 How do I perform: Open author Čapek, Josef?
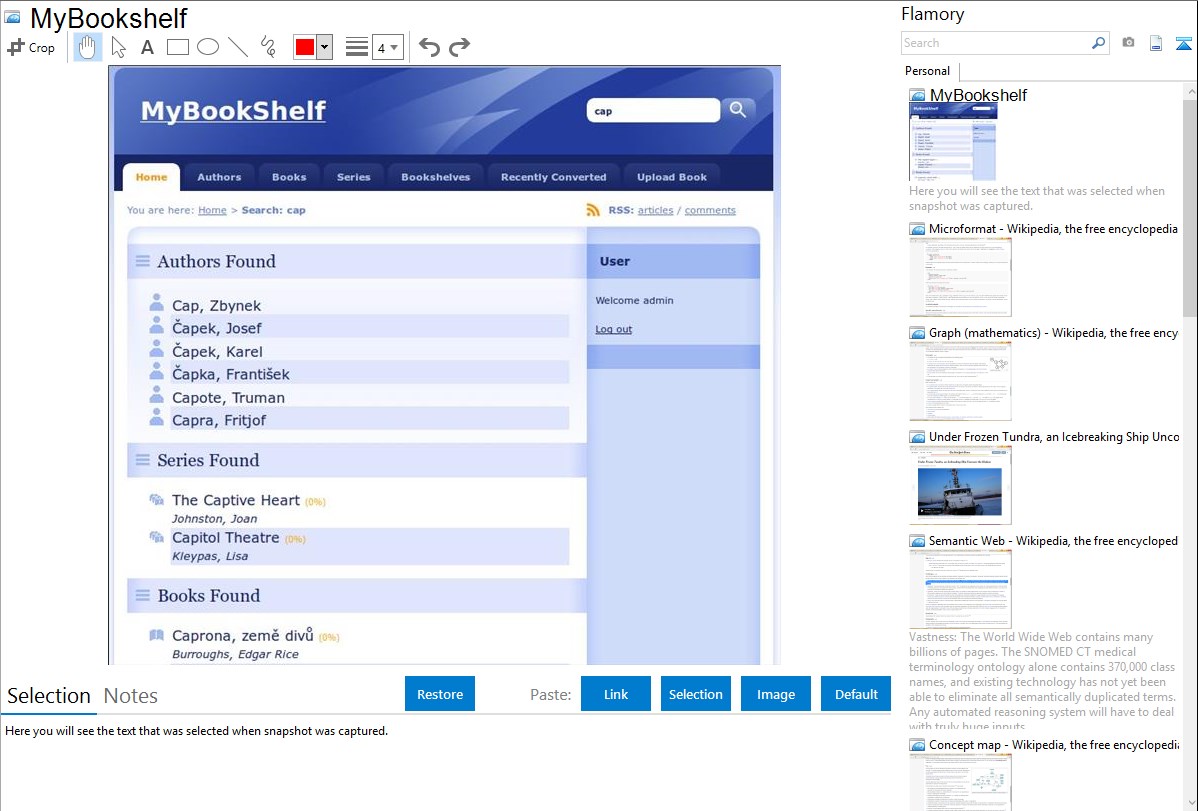[x=217, y=328]
